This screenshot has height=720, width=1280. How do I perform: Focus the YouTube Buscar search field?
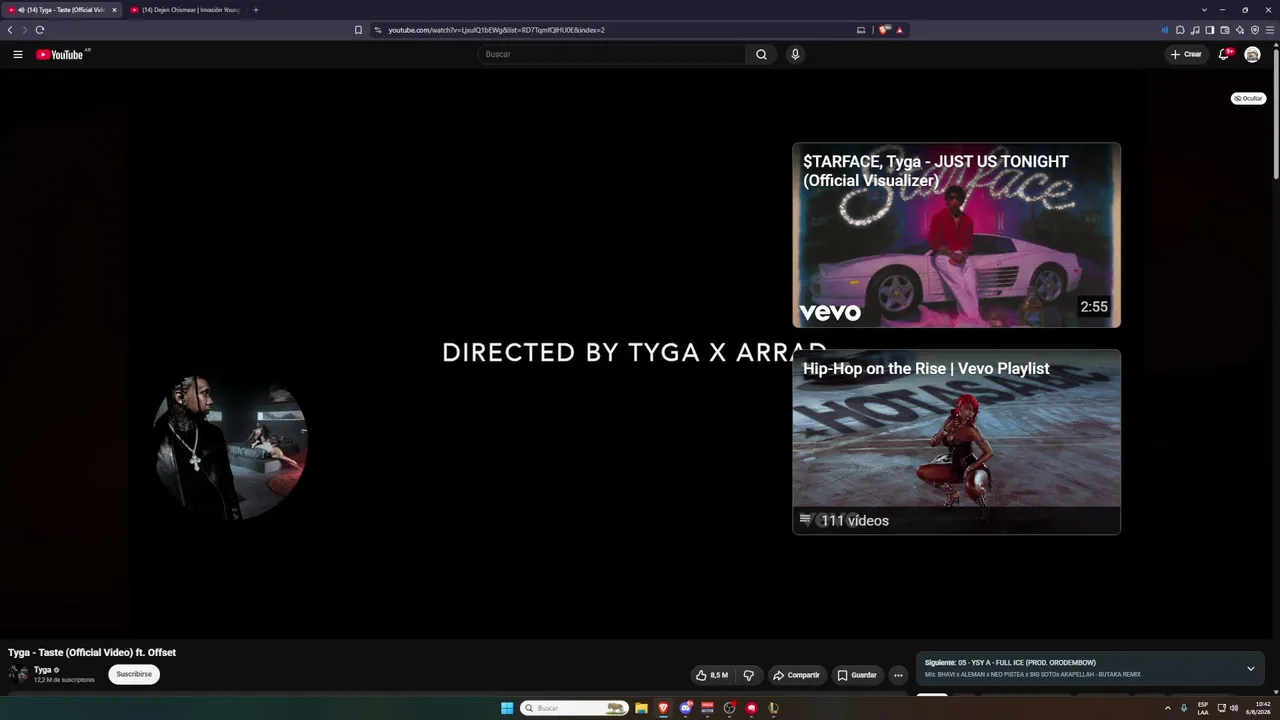coord(611,54)
